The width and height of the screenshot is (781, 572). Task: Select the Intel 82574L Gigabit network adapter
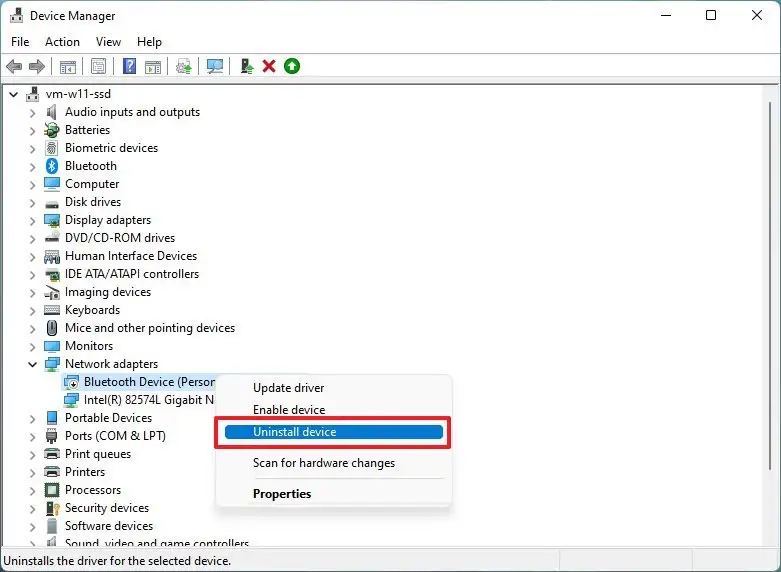point(148,400)
